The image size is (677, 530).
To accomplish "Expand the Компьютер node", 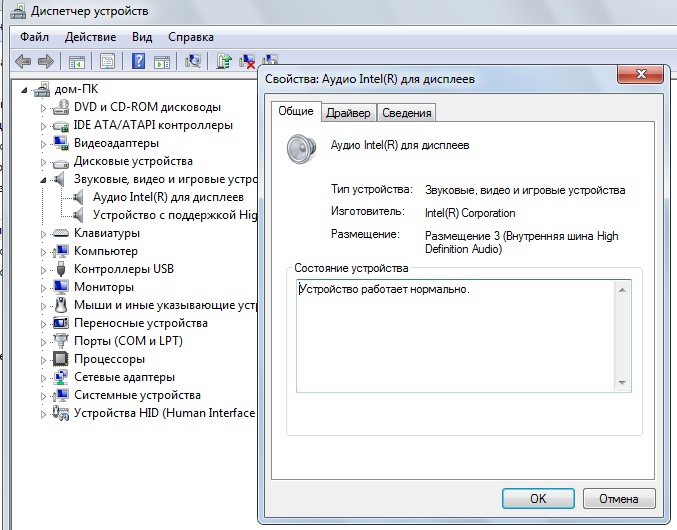I will pos(43,252).
